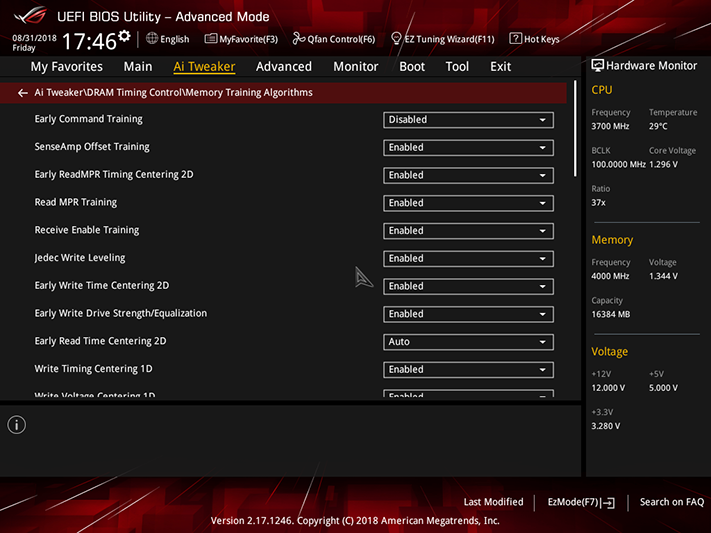The width and height of the screenshot is (711, 533).
Task: Click MyFavorite(F3) button
Action: pyautogui.click(x=241, y=39)
